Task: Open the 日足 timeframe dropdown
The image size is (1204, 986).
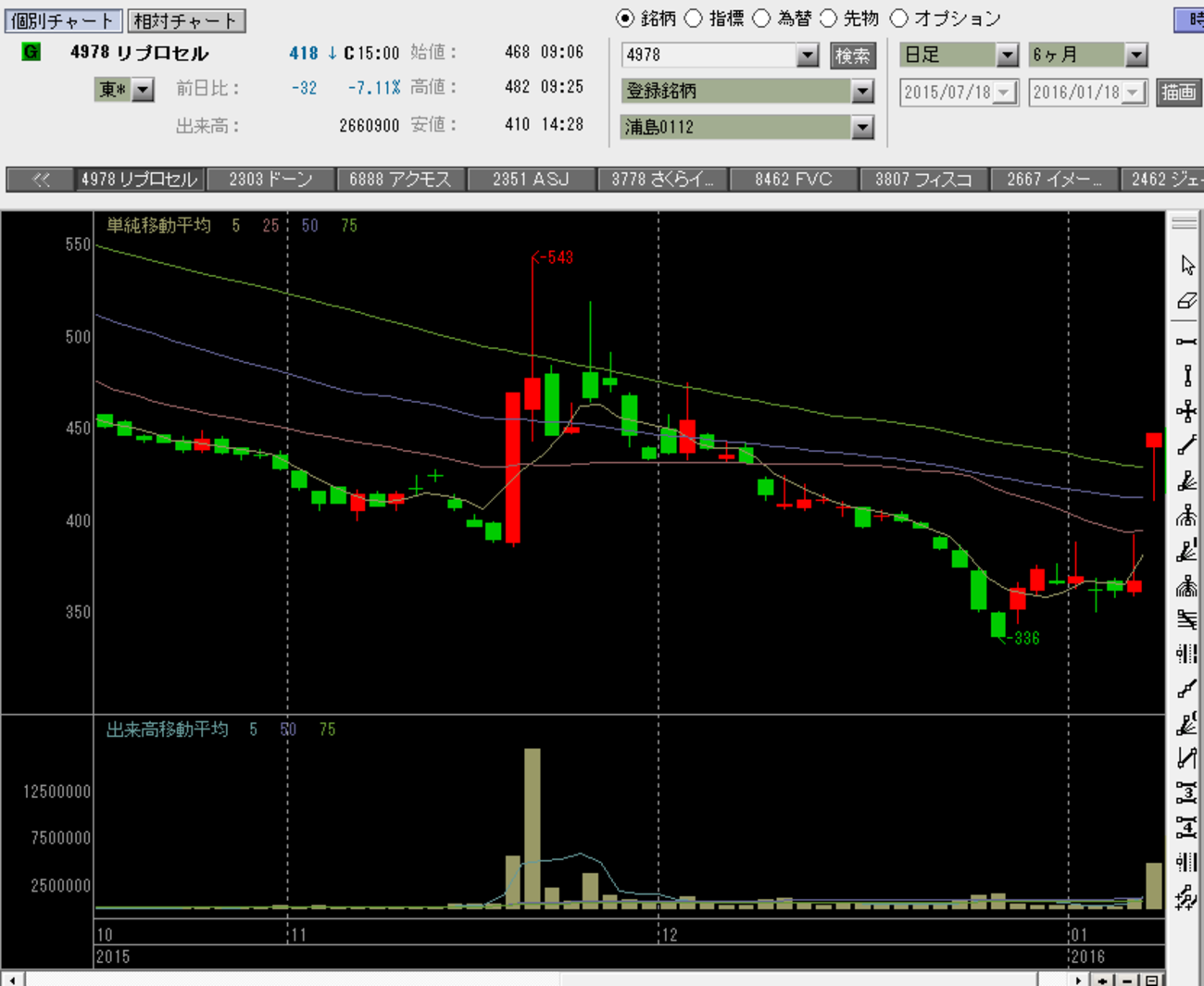Action: 1008,56
